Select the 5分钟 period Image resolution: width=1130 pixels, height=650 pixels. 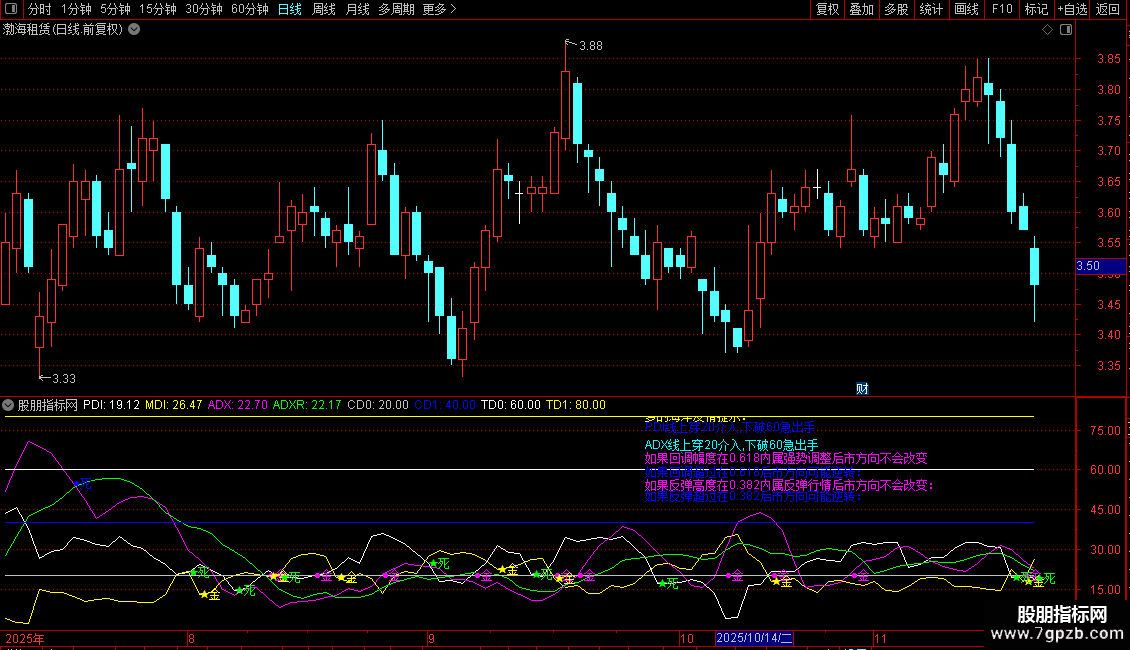(x=115, y=10)
